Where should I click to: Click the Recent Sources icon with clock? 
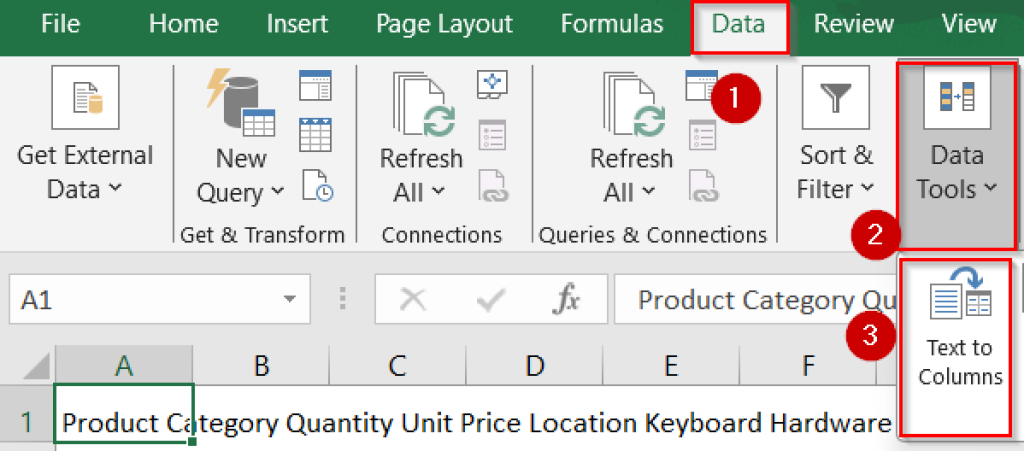click(318, 185)
